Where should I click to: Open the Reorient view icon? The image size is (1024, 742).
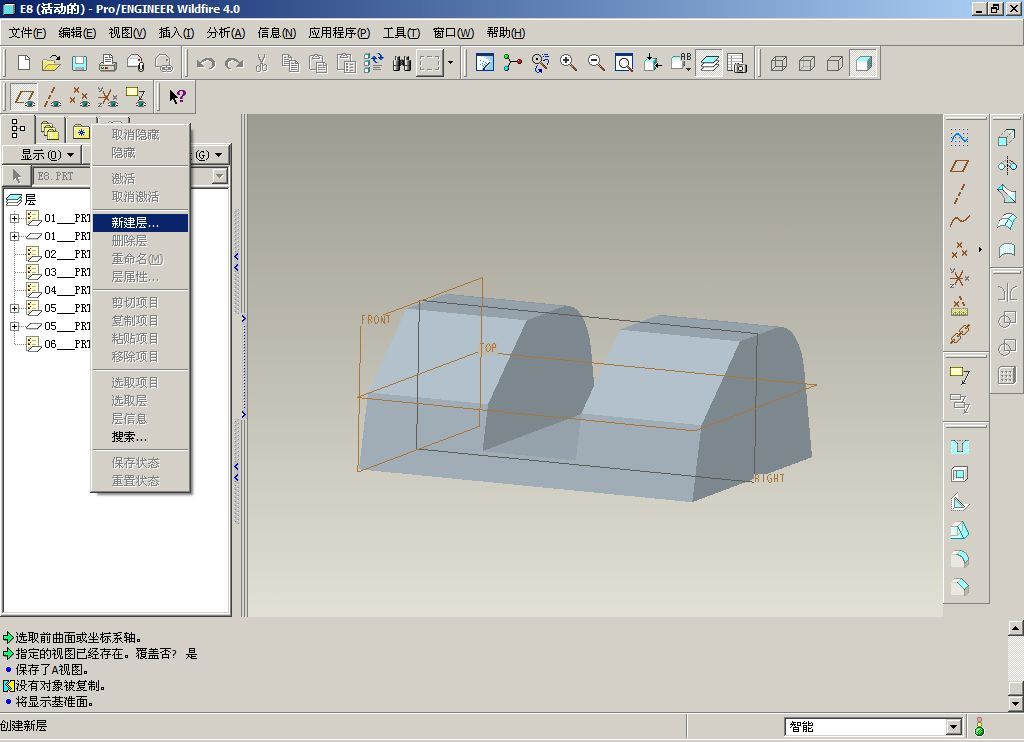point(652,63)
